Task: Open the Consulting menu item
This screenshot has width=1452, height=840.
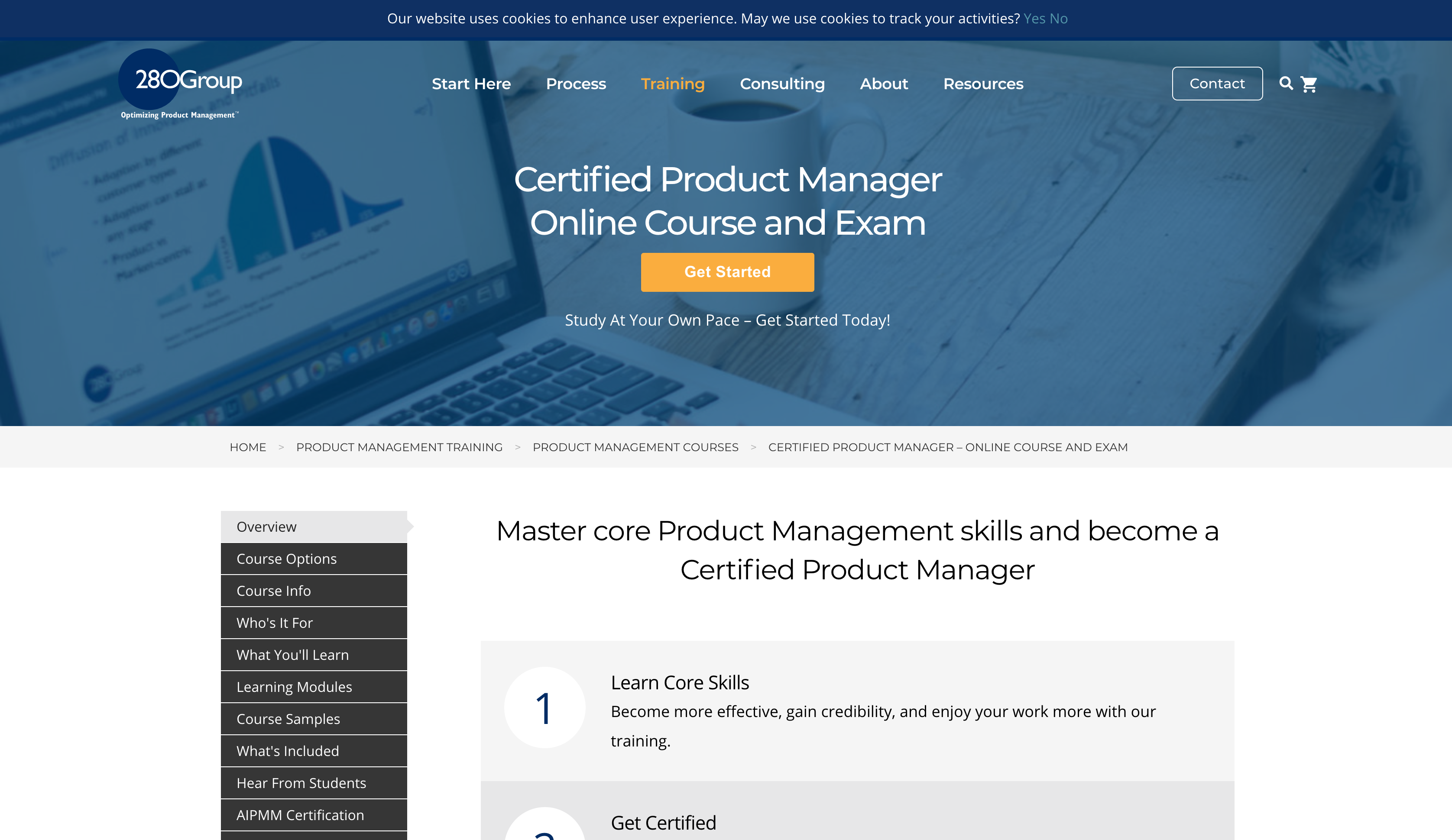Action: pyautogui.click(x=782, y=84)
